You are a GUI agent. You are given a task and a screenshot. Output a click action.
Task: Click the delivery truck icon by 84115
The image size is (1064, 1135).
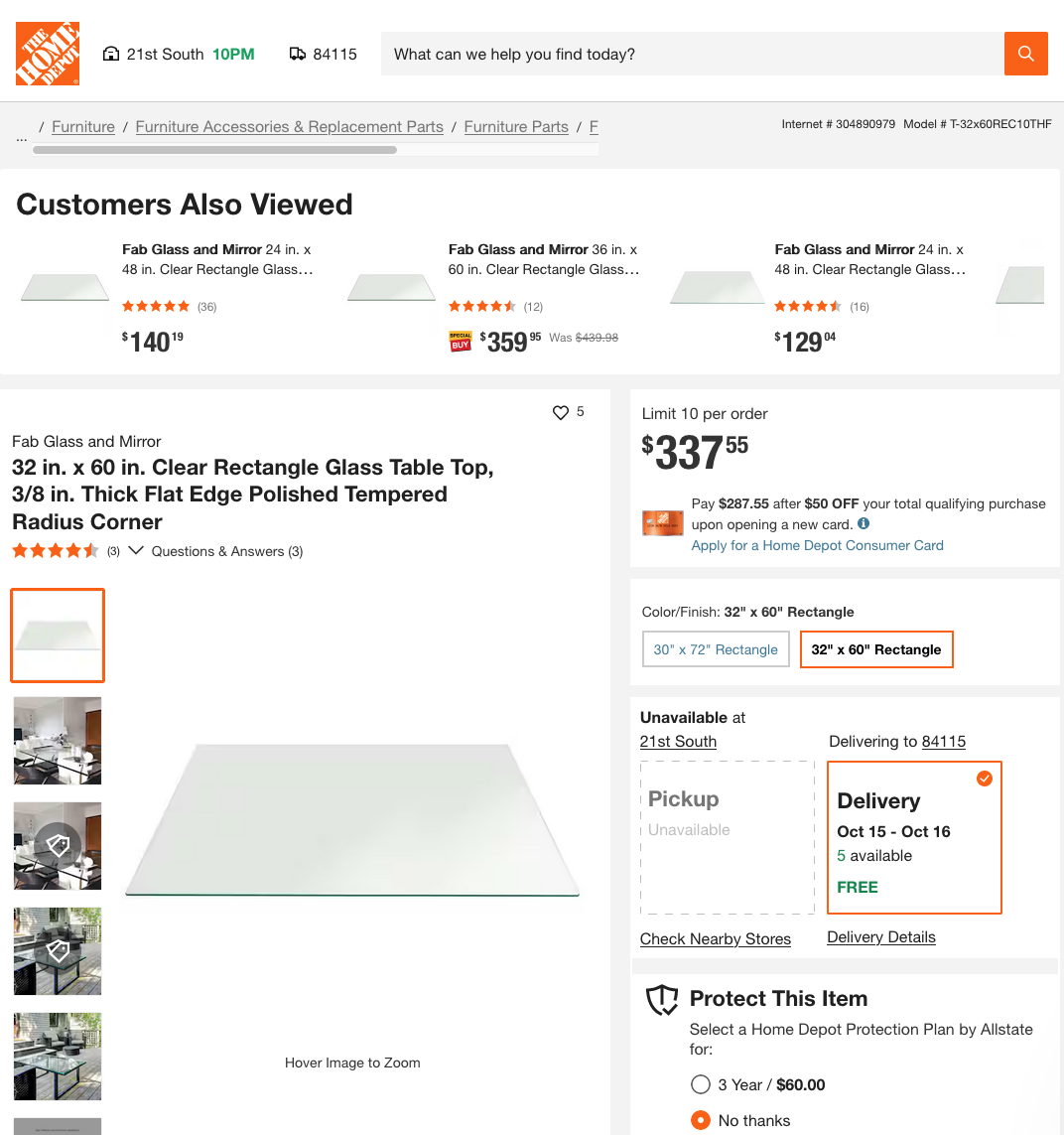(298, 54)
